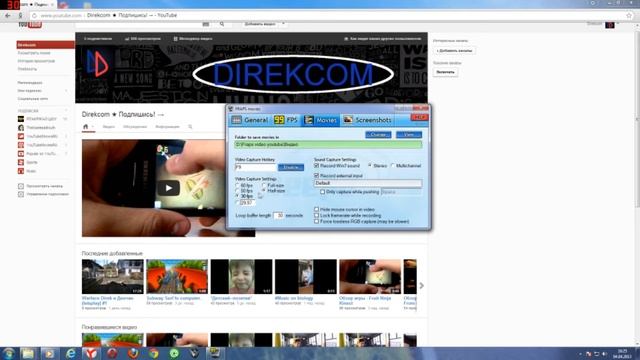Screen dimensions: 640x360
Task: Open Yandex browser from taskbar
Action: coord(91,353)
